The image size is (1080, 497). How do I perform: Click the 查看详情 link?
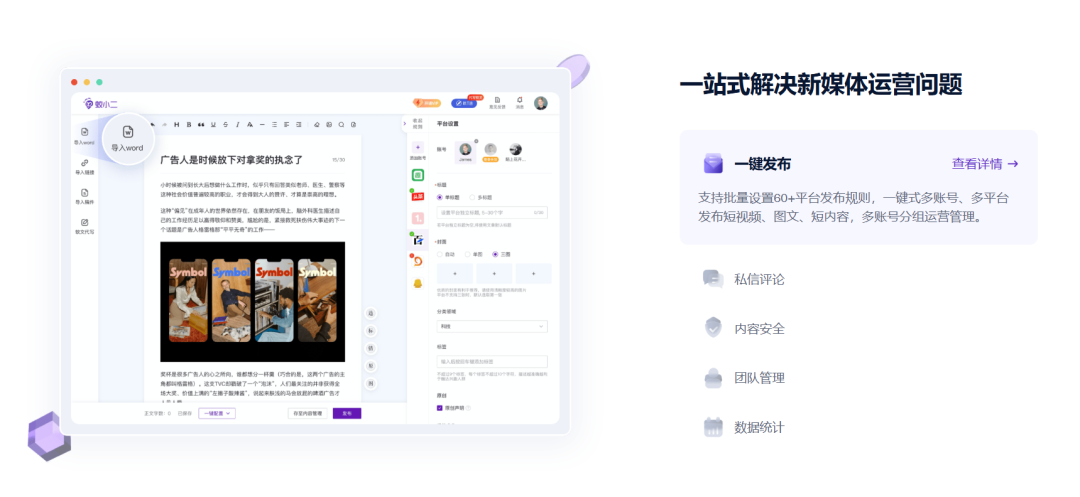pyautogui.click(x=984, y=164)
